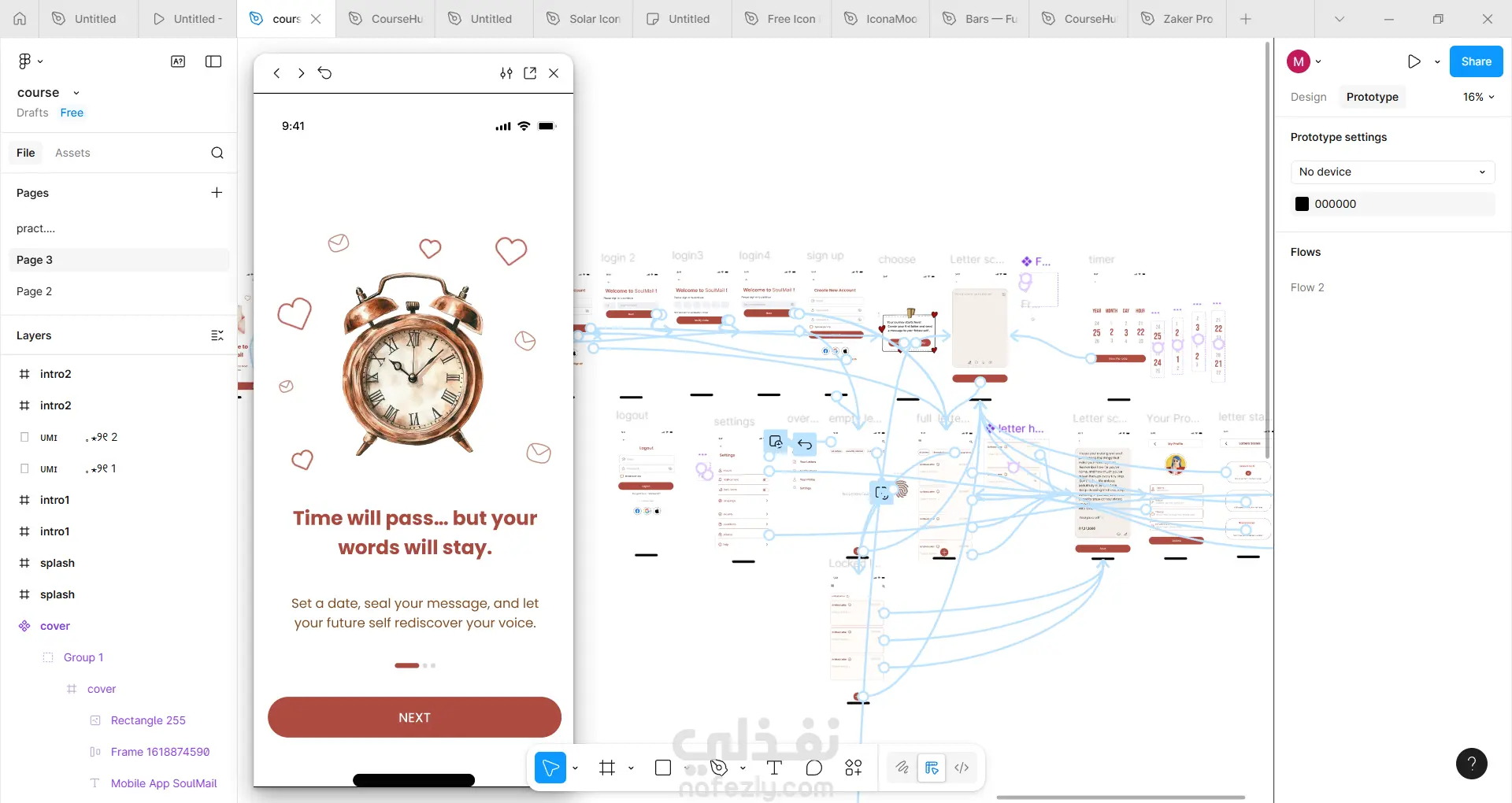Open preview options settings icon

tap(506, 73)
